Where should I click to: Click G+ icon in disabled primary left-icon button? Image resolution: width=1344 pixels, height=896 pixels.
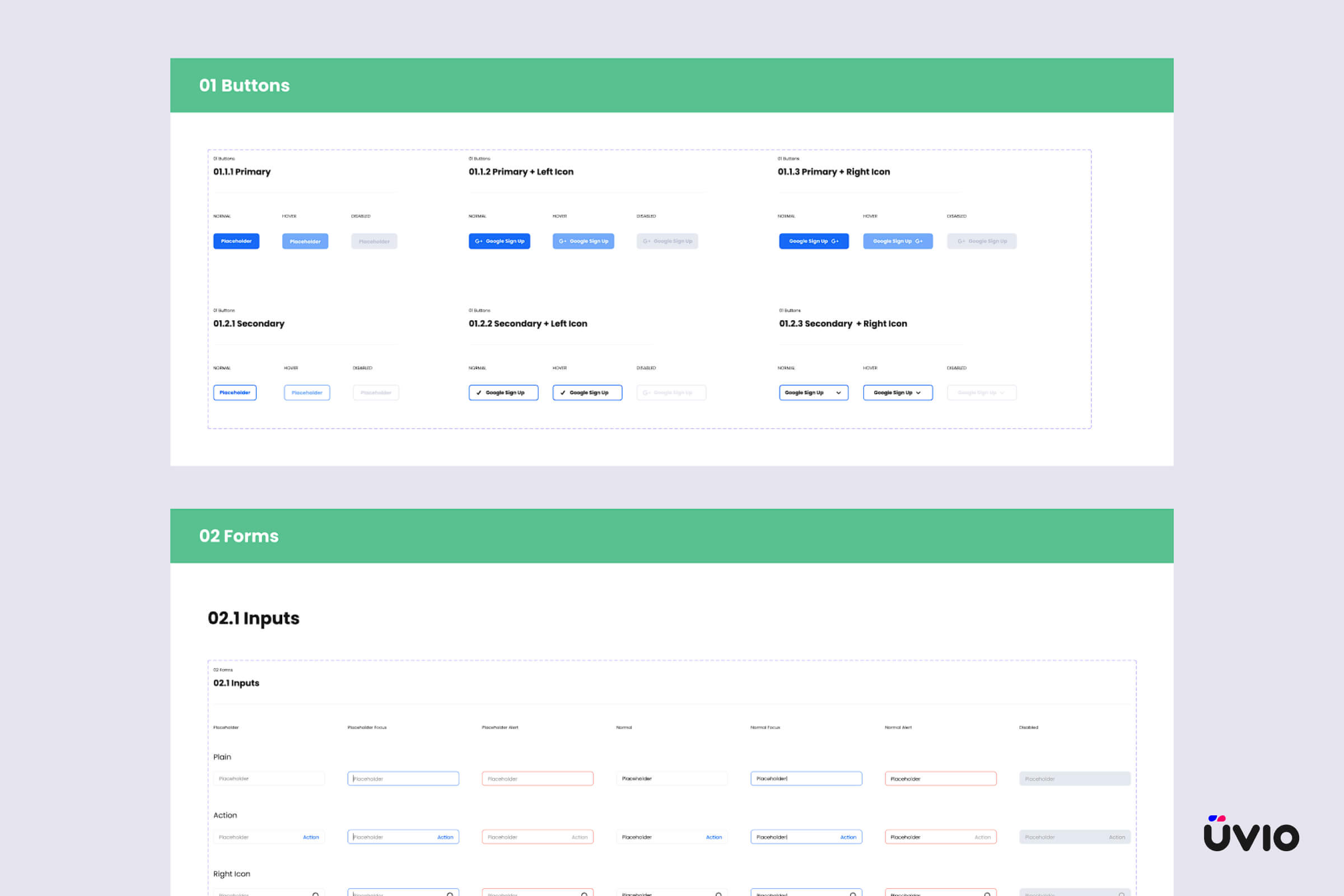click(x=646, y=241)
